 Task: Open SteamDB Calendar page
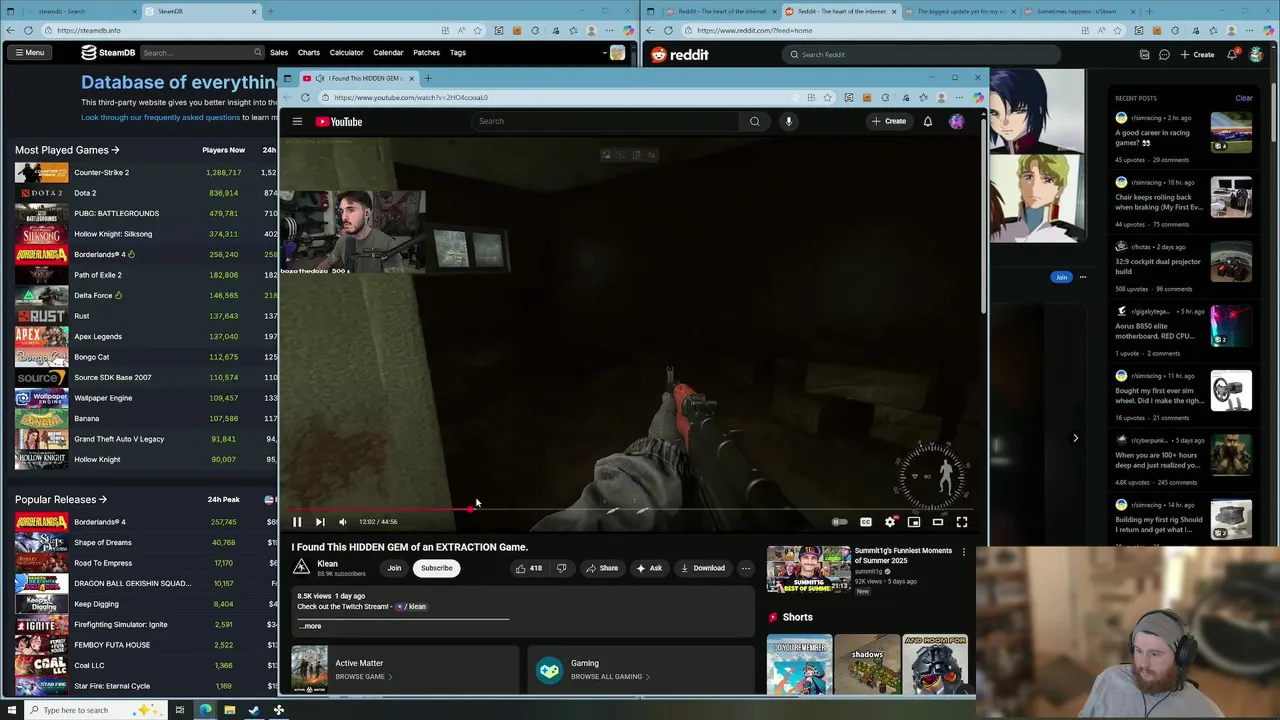(388, 52)
